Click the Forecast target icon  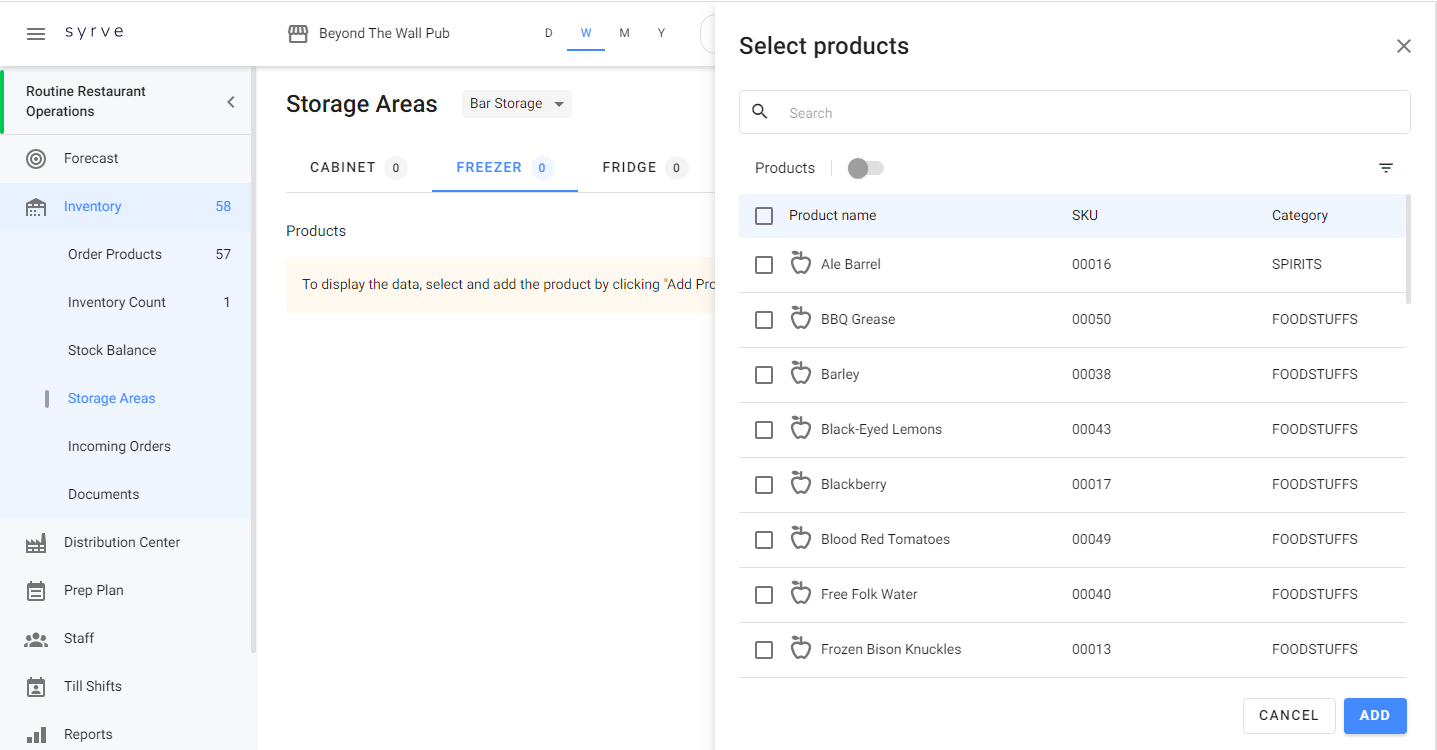point(36,159)
